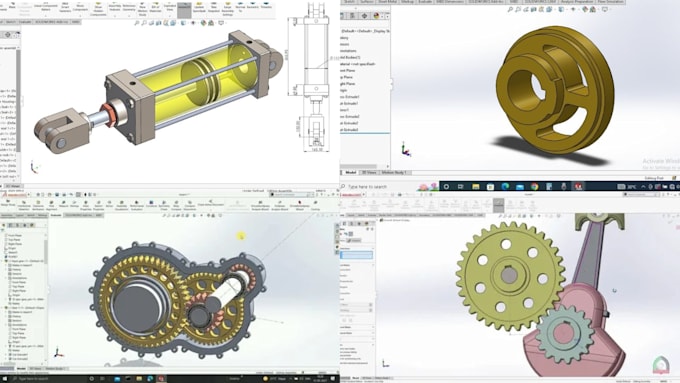Viewport: 680px width, 383px height.
Task: Click Section View in cylinder window toolbar
Action: tap(159, 23)
